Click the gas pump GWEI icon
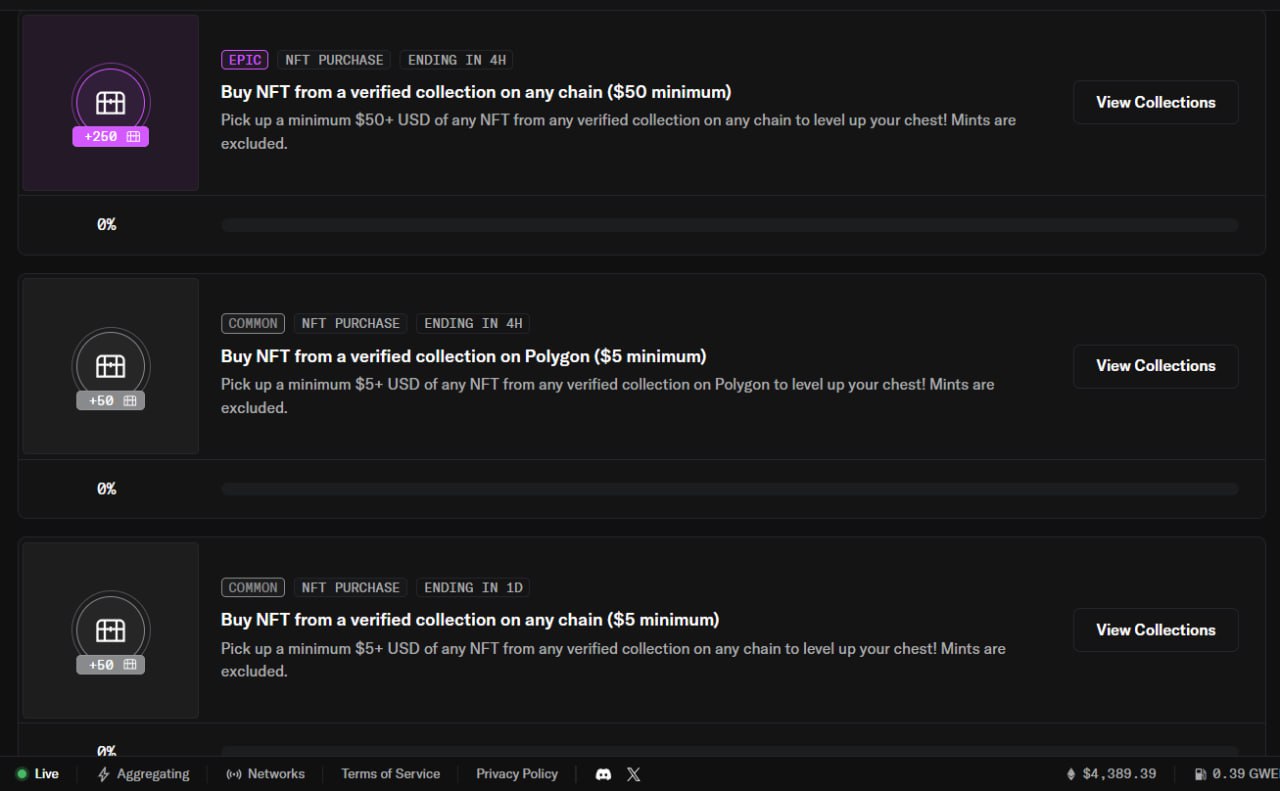 pos(1200,774)
